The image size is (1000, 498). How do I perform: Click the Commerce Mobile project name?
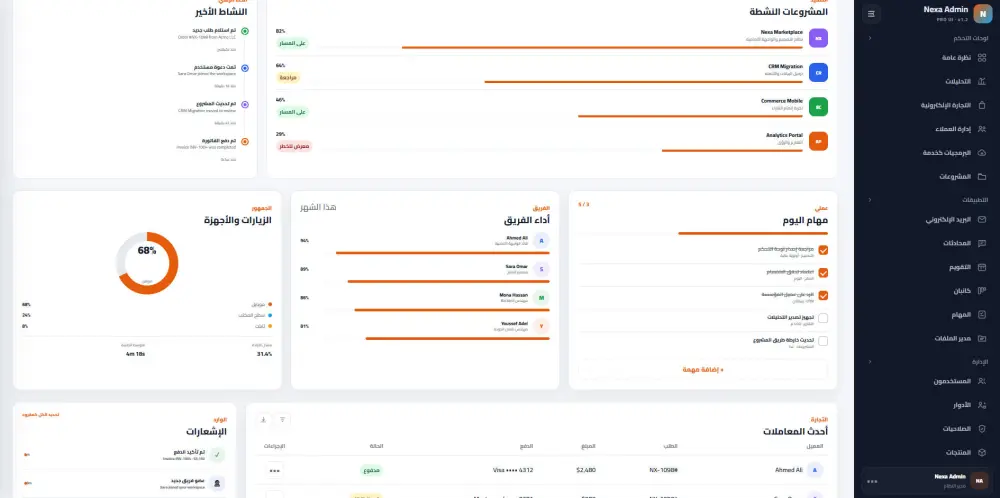click(x=782, y=101)
